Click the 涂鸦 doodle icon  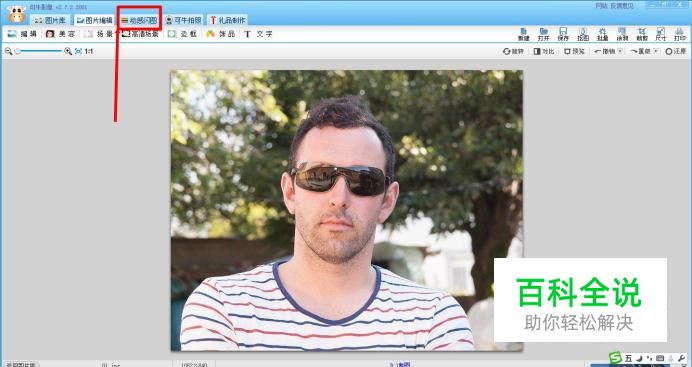pyautogui.click(x=622, y=34)
